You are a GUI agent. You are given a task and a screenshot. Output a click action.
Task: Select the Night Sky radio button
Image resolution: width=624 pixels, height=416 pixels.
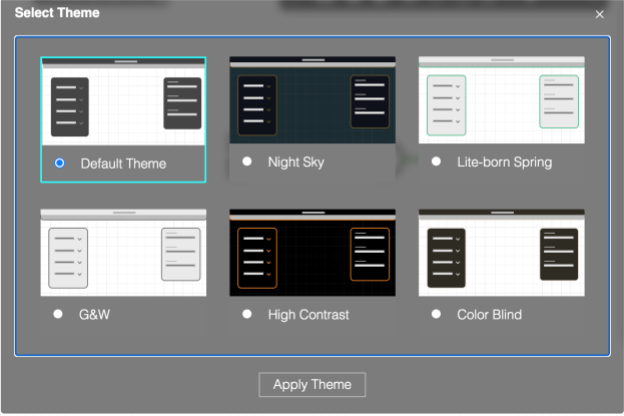coord(247,161)
